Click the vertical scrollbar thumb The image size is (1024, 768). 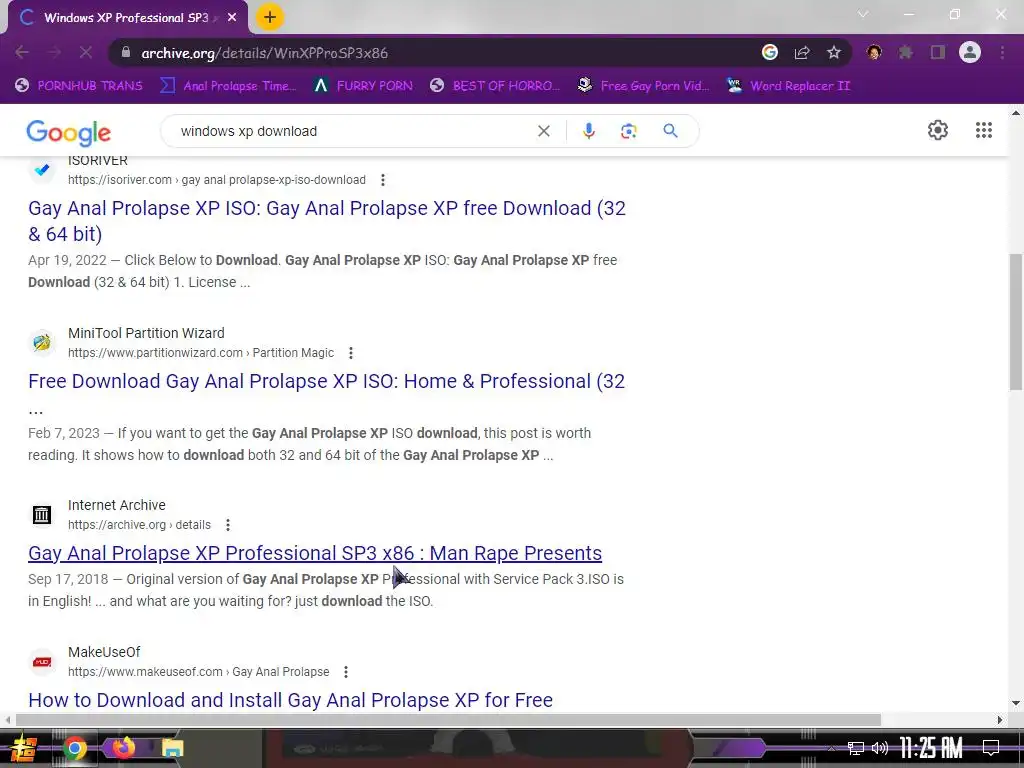(1016, 322)
